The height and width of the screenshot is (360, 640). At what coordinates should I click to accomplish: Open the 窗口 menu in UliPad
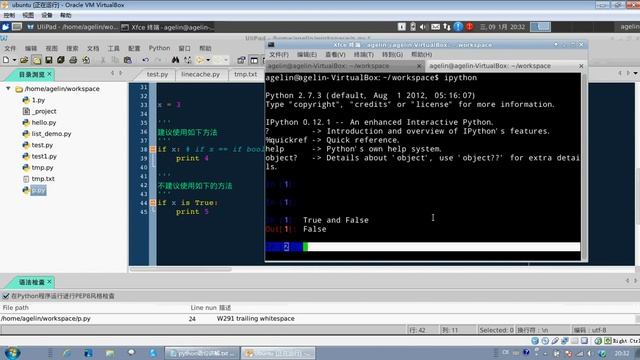[x=184, y=48]
